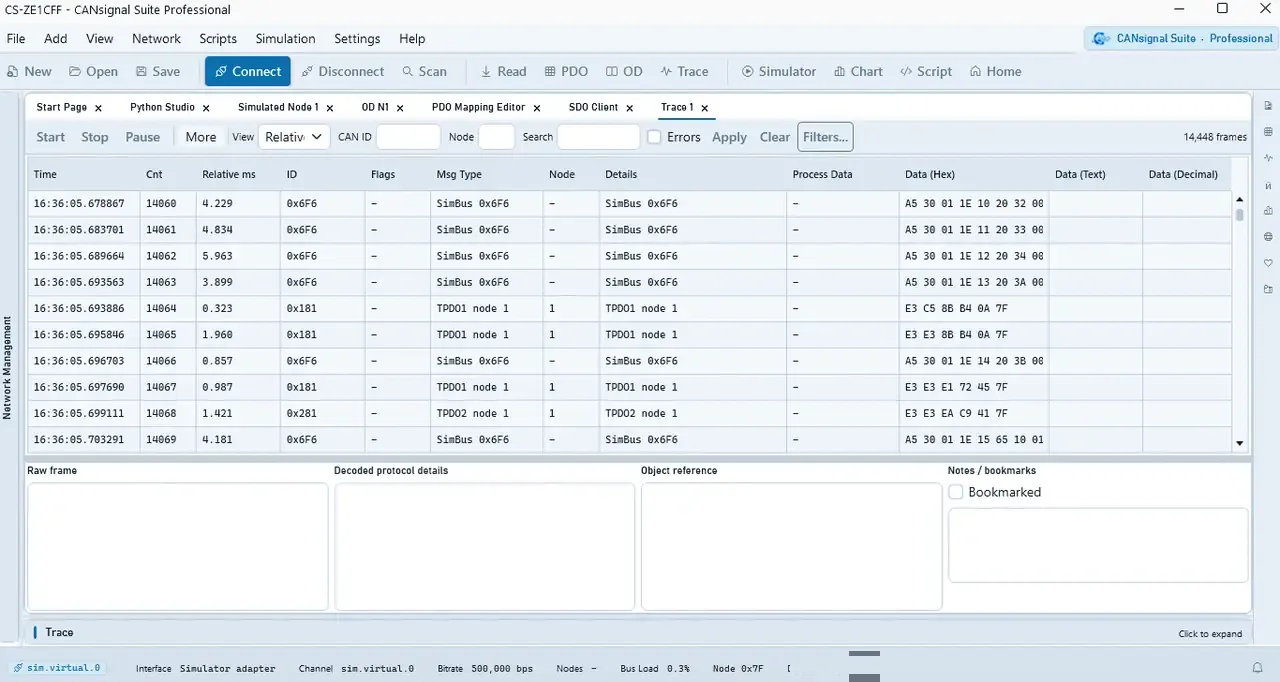The image size is (1280, 682).
Task: Click the trace table vertical scrollbar thumb
Action: [x=1240, y=214]
